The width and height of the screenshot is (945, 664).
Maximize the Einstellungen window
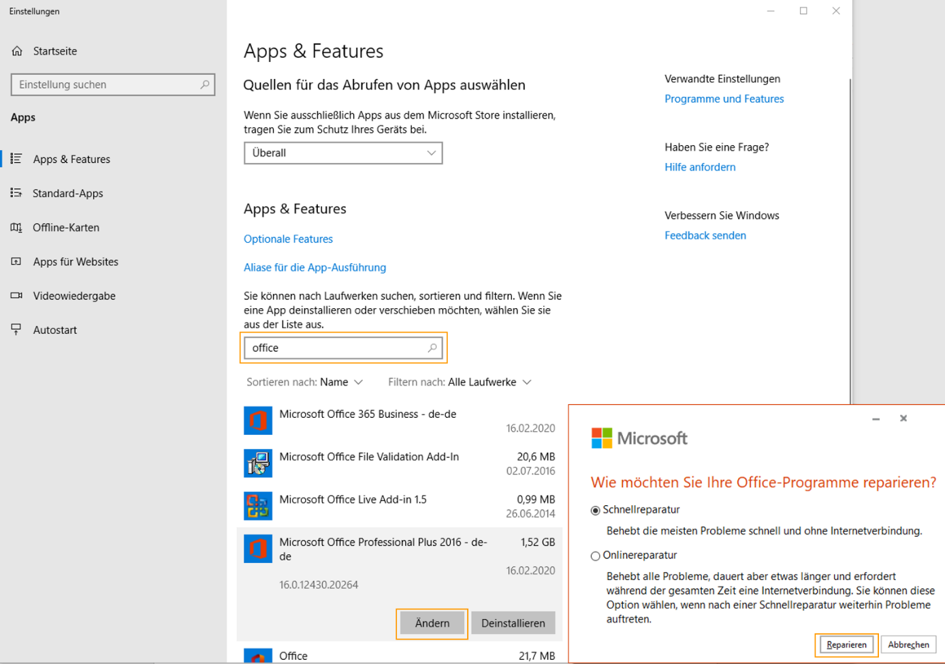pyautogui.click(x=803, y=11)
